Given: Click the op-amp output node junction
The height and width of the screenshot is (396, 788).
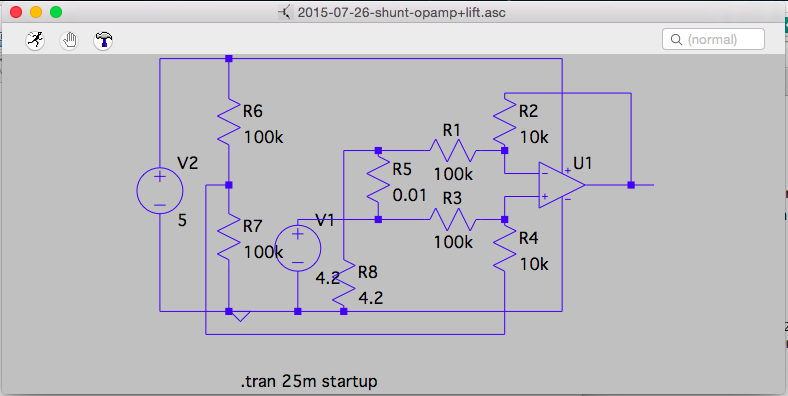Looking at the screenshot, I should coord(631,185).
